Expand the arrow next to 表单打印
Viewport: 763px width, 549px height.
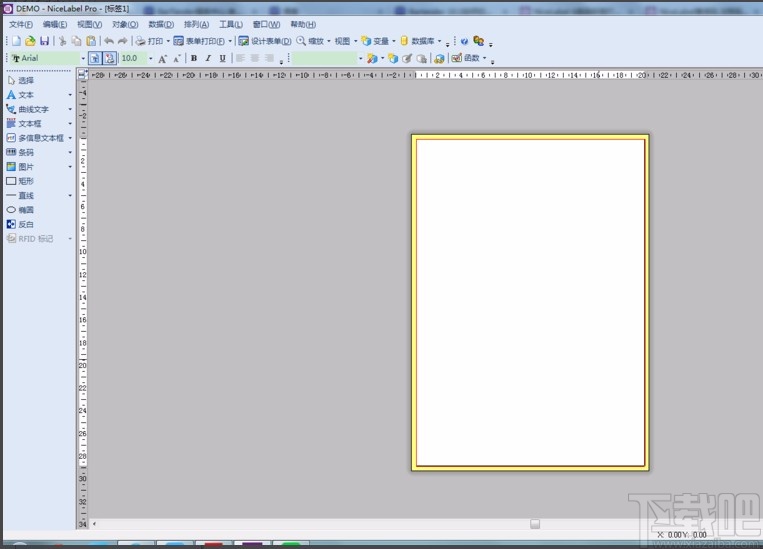point(230,41)
